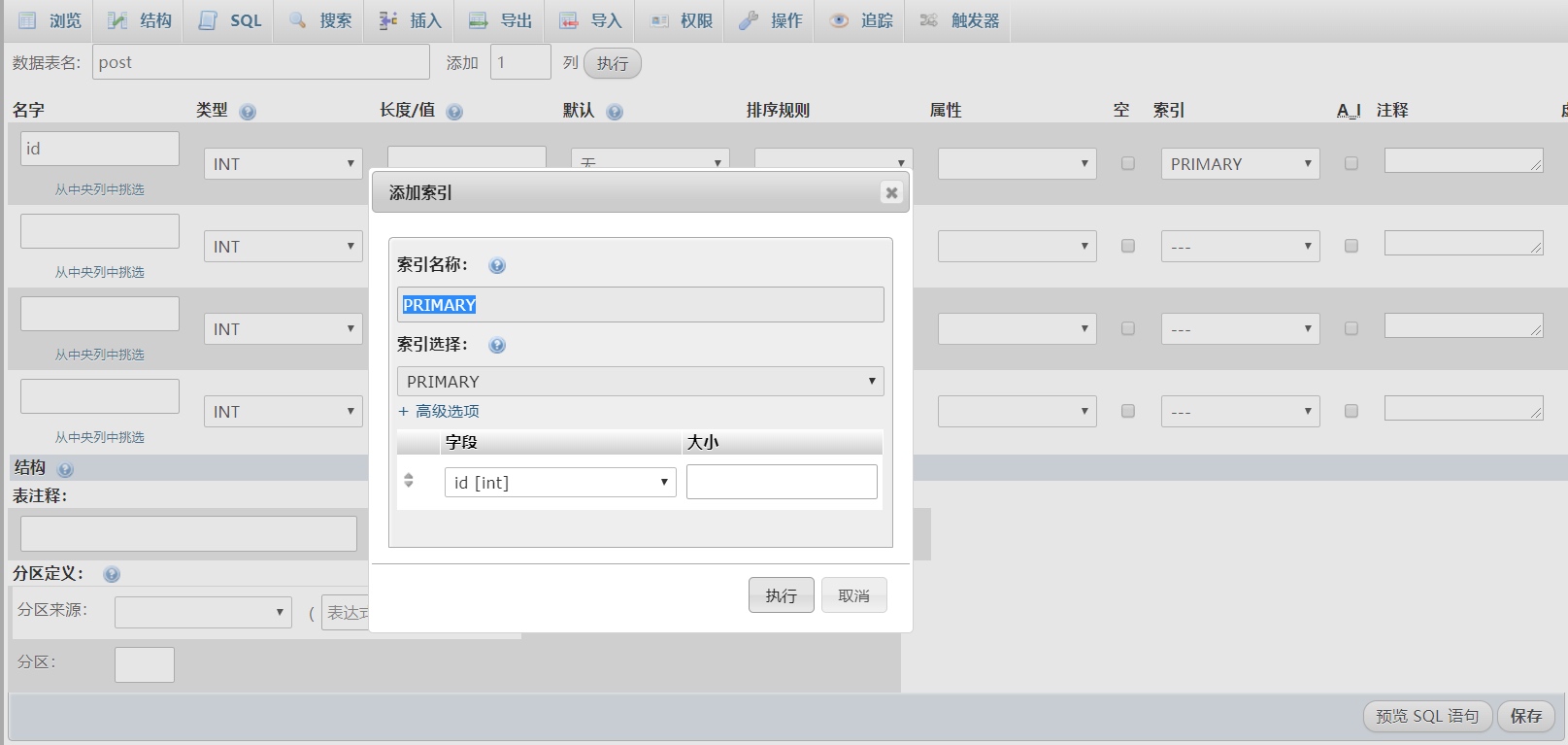Click help icon next to 长度/值 header
The image size is (1568, 745).
click(x=454, y=112)
